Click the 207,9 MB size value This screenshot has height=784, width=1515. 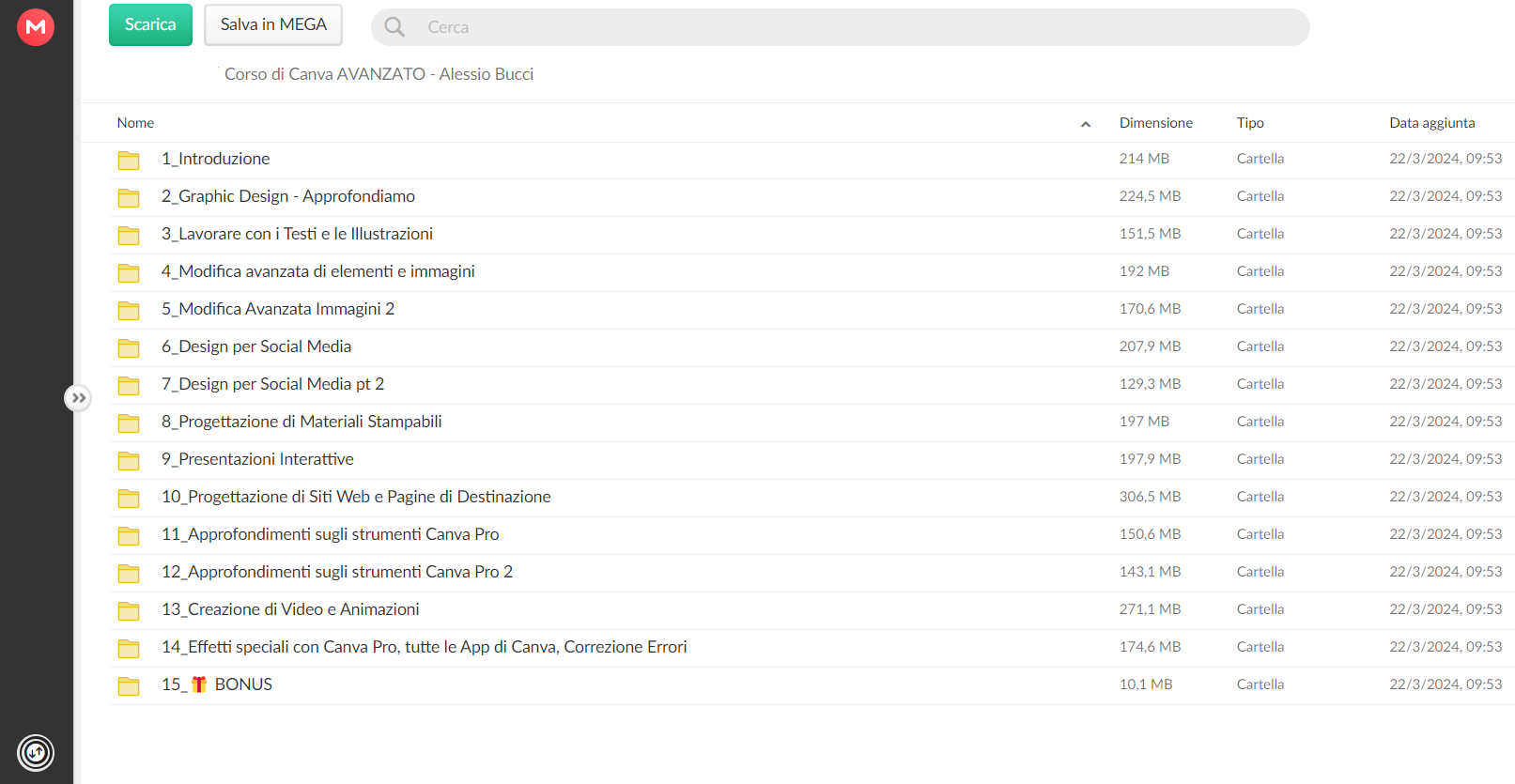pyautogui.click(x=1150, y=346)
